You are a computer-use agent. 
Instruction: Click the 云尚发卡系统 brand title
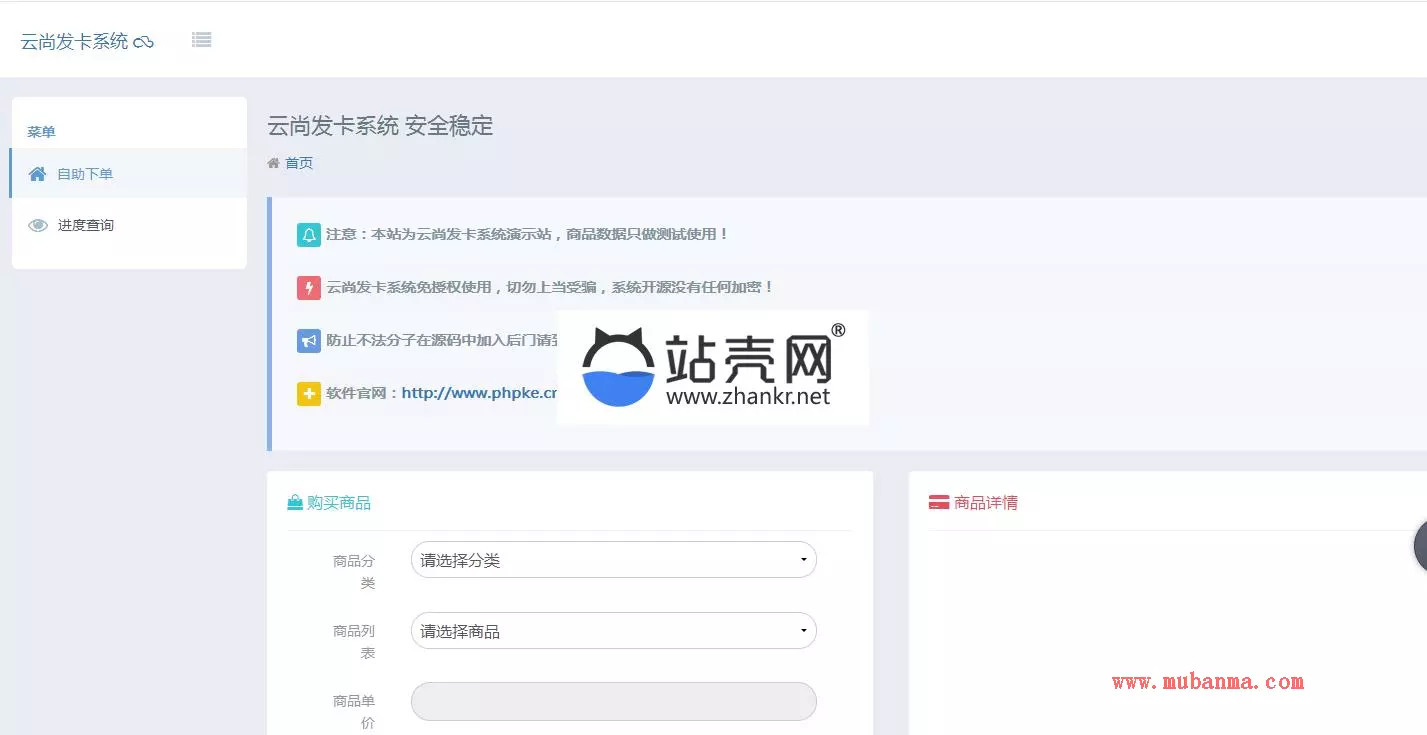[74, 42]
